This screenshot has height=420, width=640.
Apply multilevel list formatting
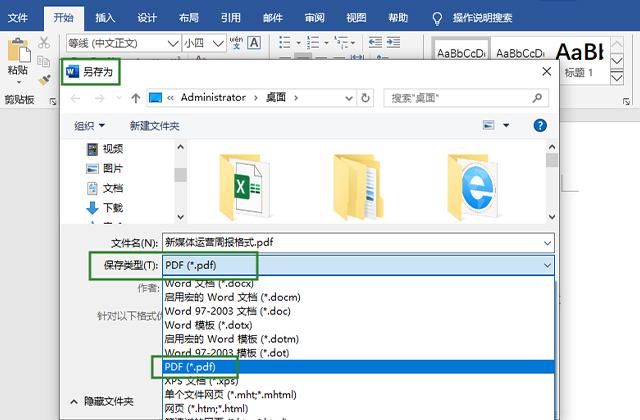(x=341, y=42)
